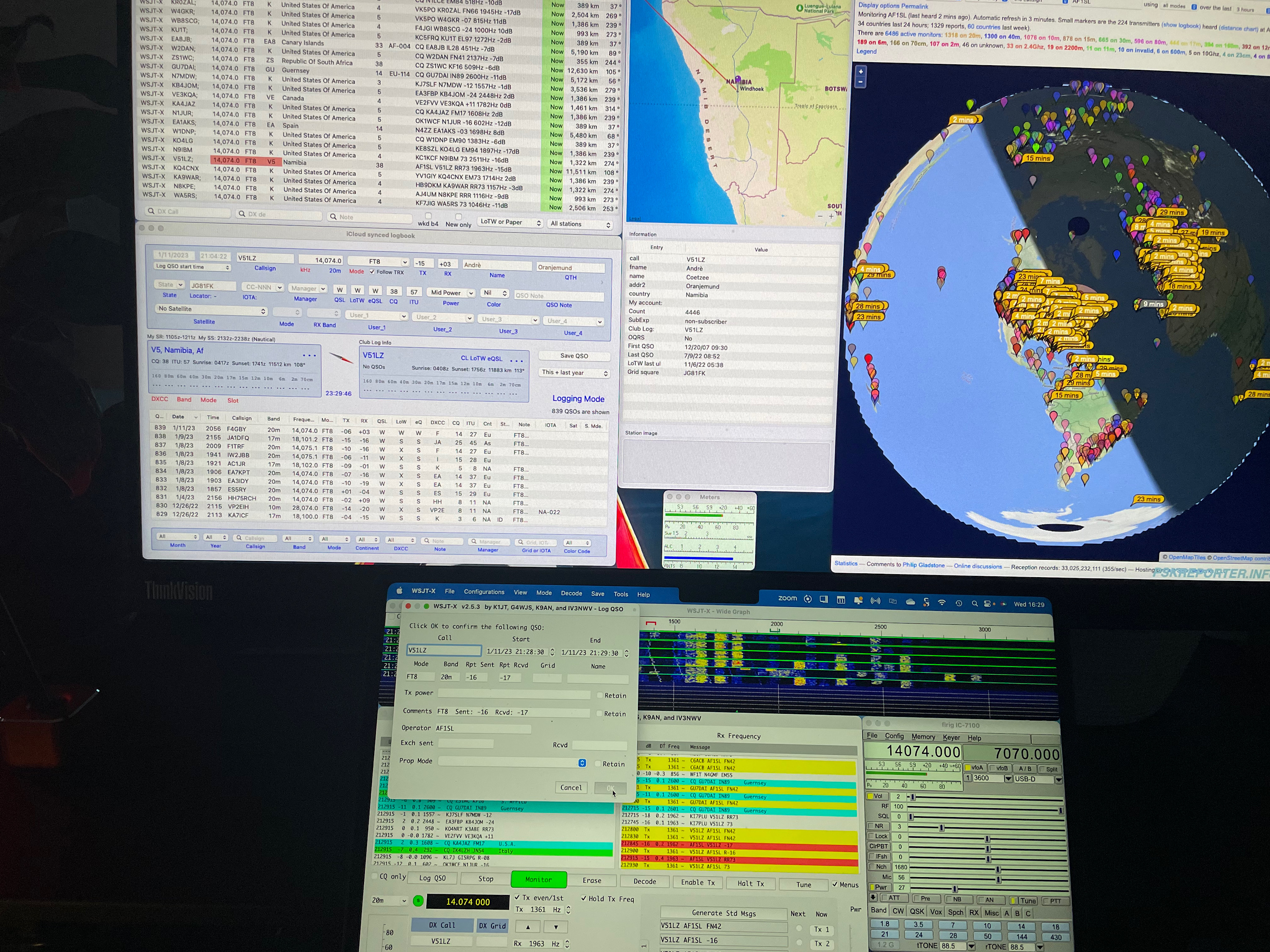Toggle the NR noise reduction button in flrig
The width and height of the screenshot is (1270, 952).
tap(878, 826)
